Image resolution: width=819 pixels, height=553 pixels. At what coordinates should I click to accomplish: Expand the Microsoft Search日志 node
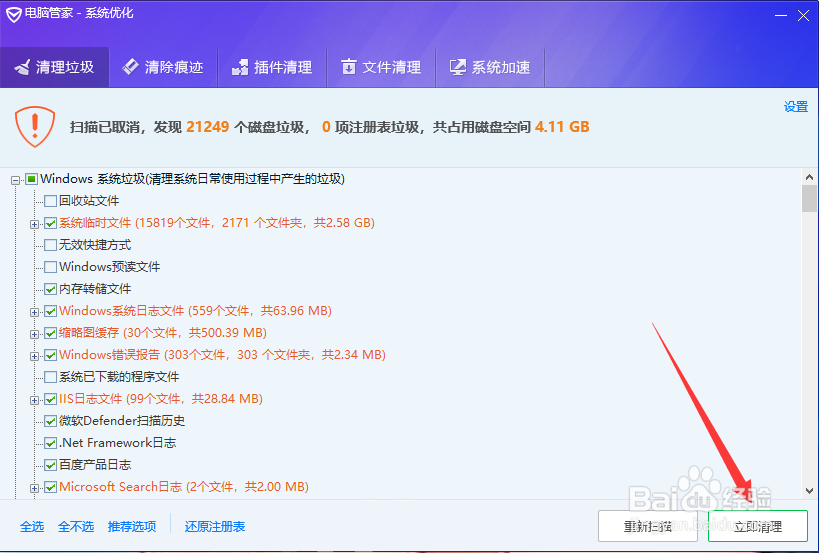pos(34,488)
